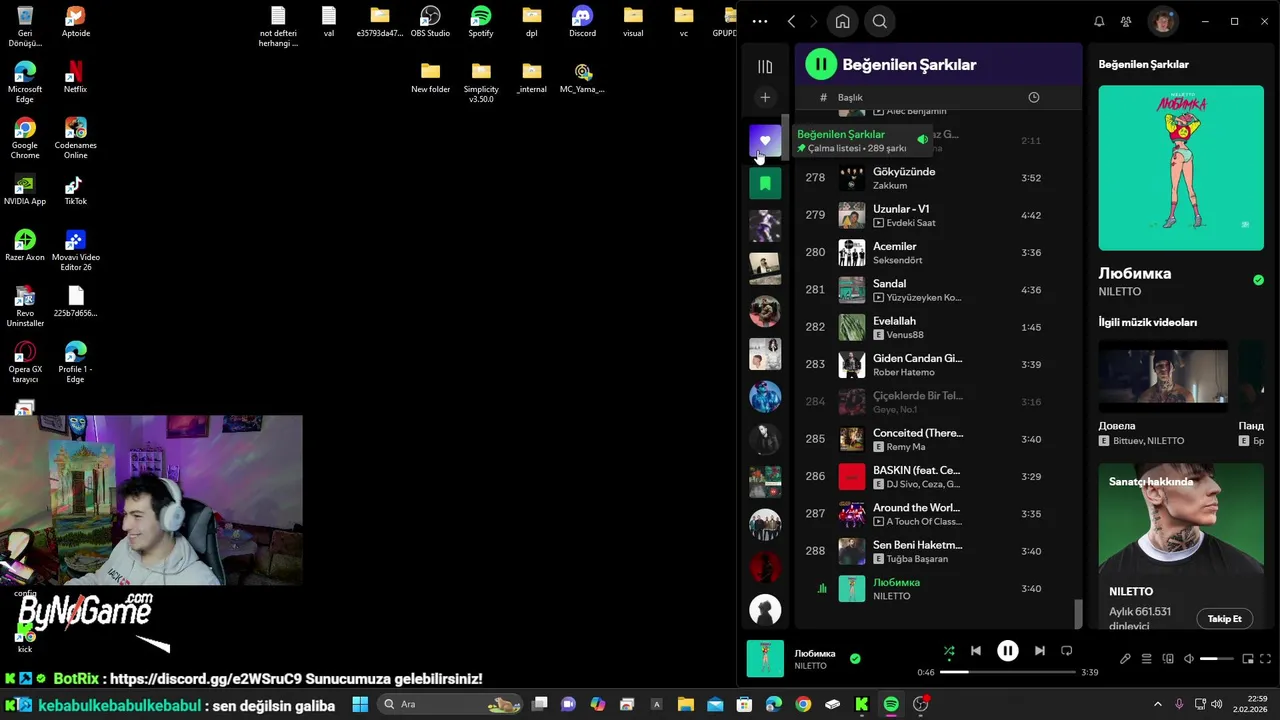Create a new playlist with plus button
The width and height of the screenshot is (1280, 720).
[765, 97]
